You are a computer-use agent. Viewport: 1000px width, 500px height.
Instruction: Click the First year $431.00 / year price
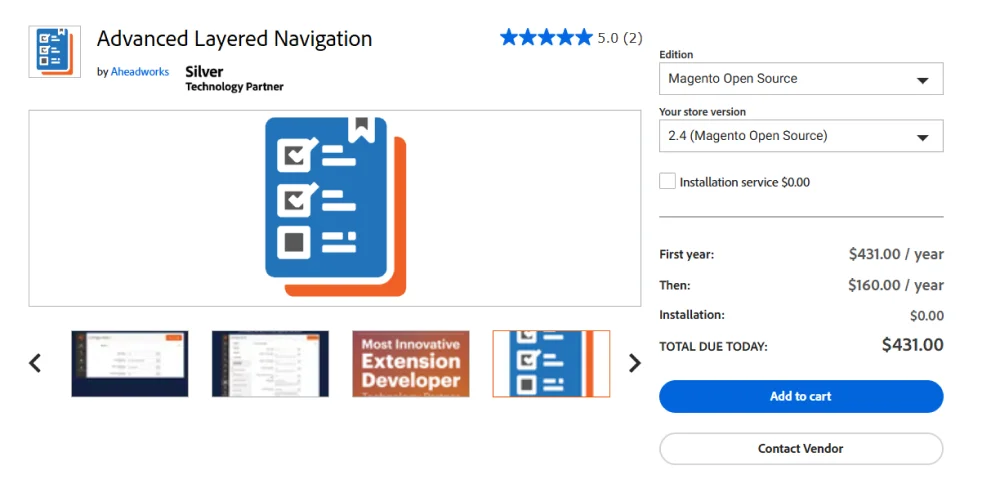click(x=896, y=254)
